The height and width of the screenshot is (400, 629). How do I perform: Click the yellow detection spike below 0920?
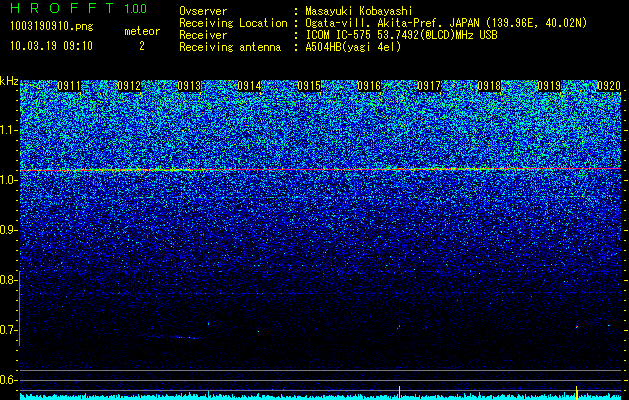(576, 391)
